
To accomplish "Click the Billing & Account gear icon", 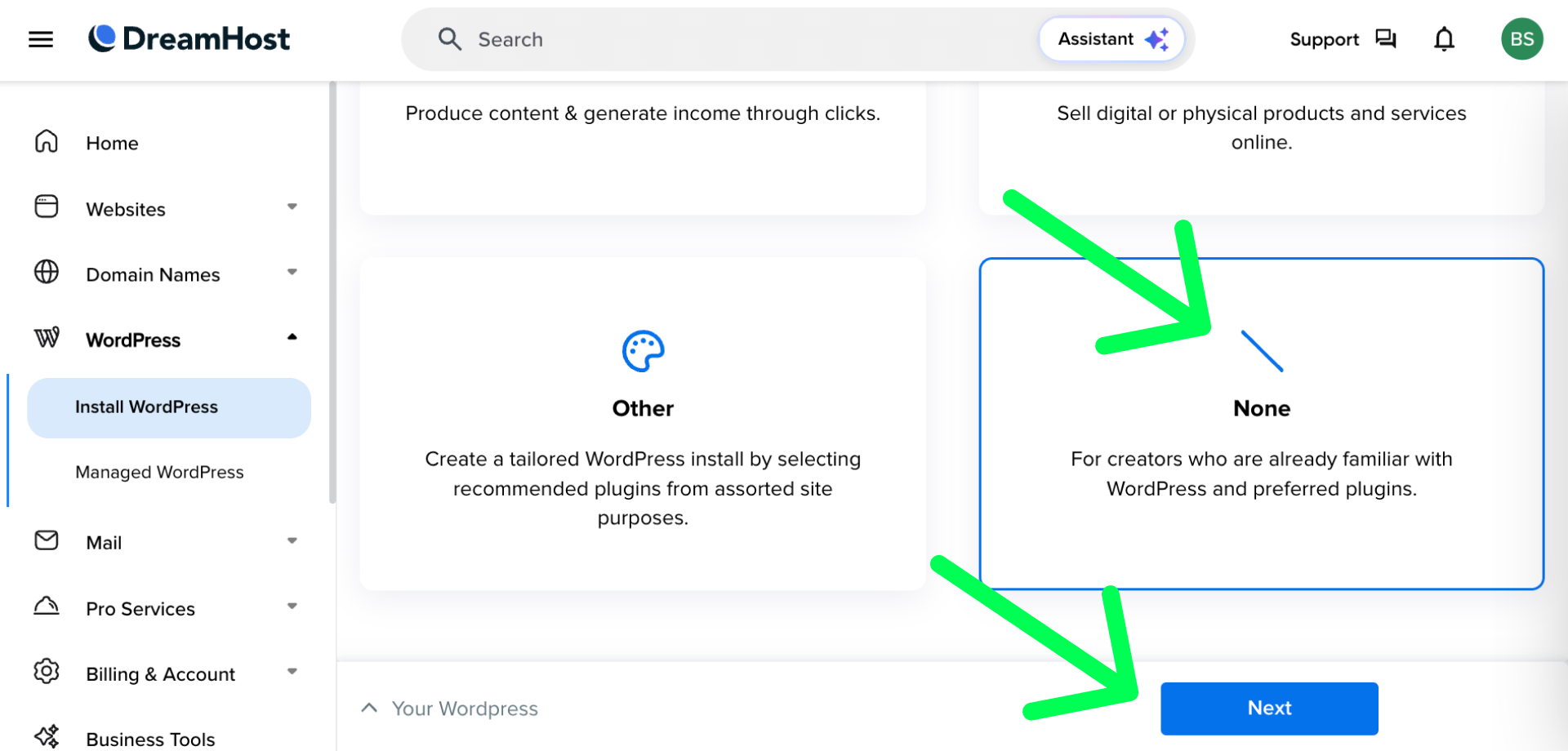I will 47,672.
